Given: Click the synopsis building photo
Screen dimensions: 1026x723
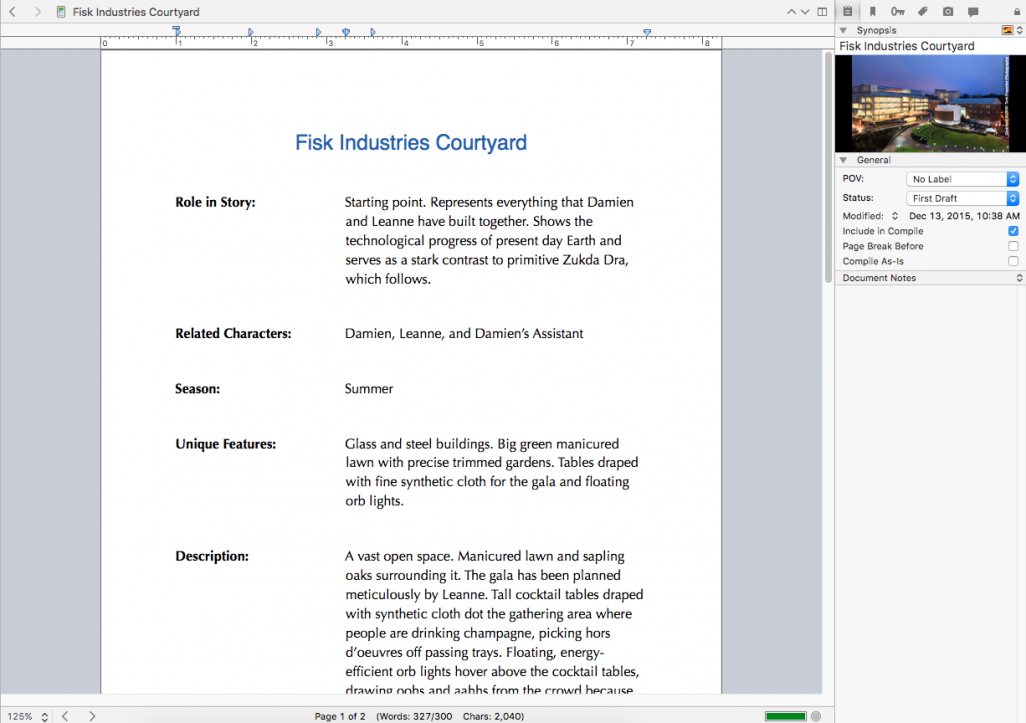Looking at the screenshot, I should click(930, 103).
